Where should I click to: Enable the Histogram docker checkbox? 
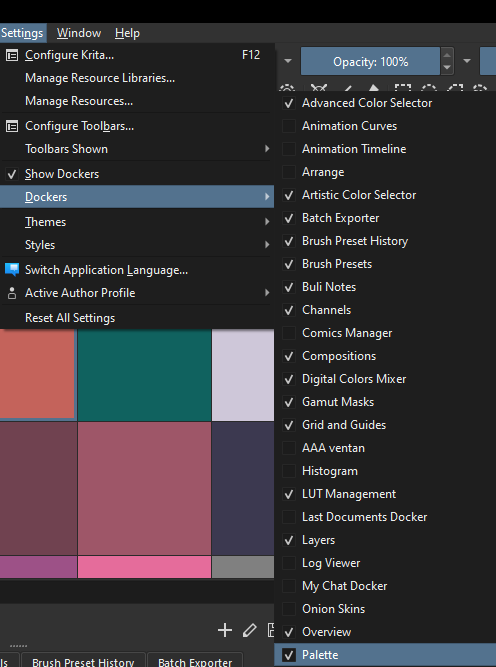(x=289, y=471)
